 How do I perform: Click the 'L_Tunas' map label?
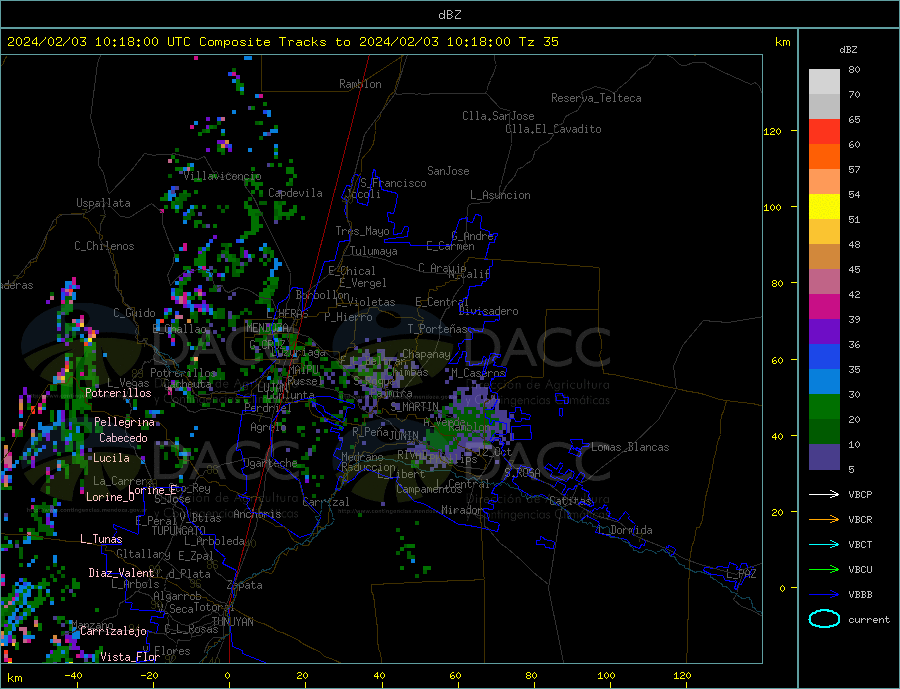point(101,539)
